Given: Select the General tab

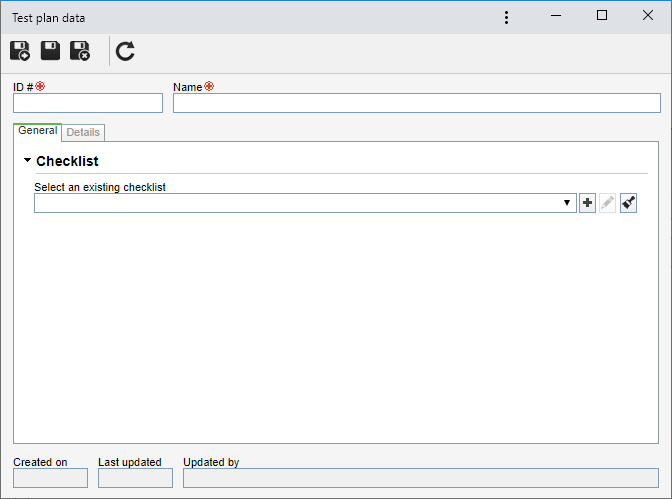Looking at the screenshot, I should (38, 131).
